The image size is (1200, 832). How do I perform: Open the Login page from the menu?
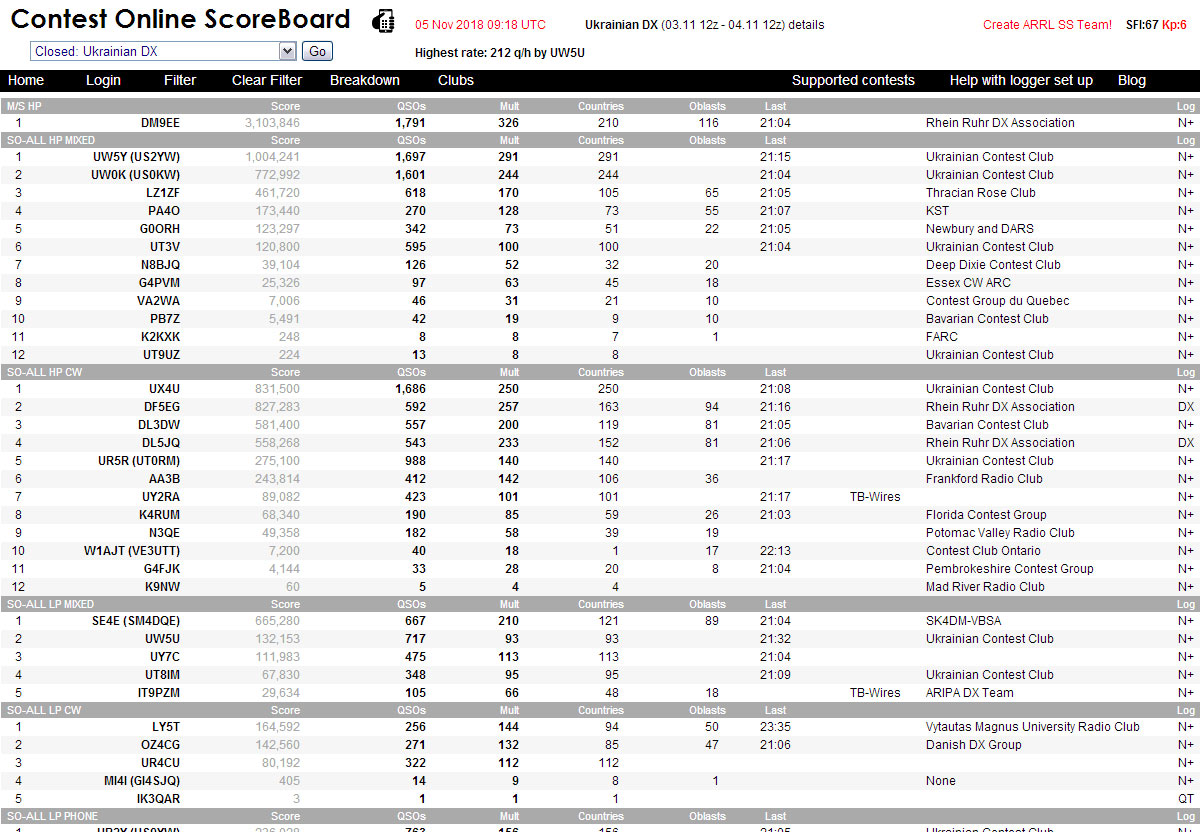coord(103,80)
